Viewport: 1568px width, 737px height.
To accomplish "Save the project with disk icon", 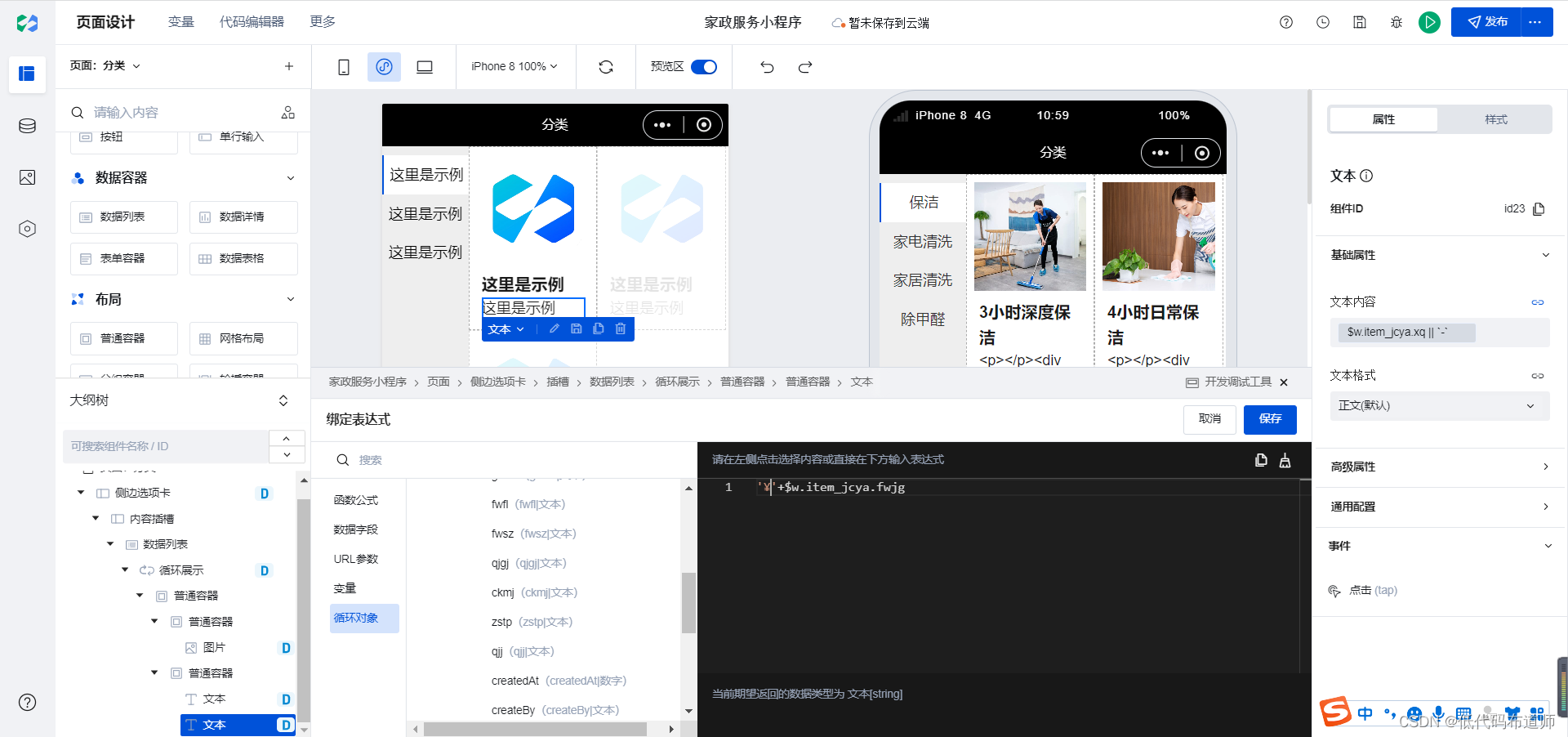I will (1360, 22).
